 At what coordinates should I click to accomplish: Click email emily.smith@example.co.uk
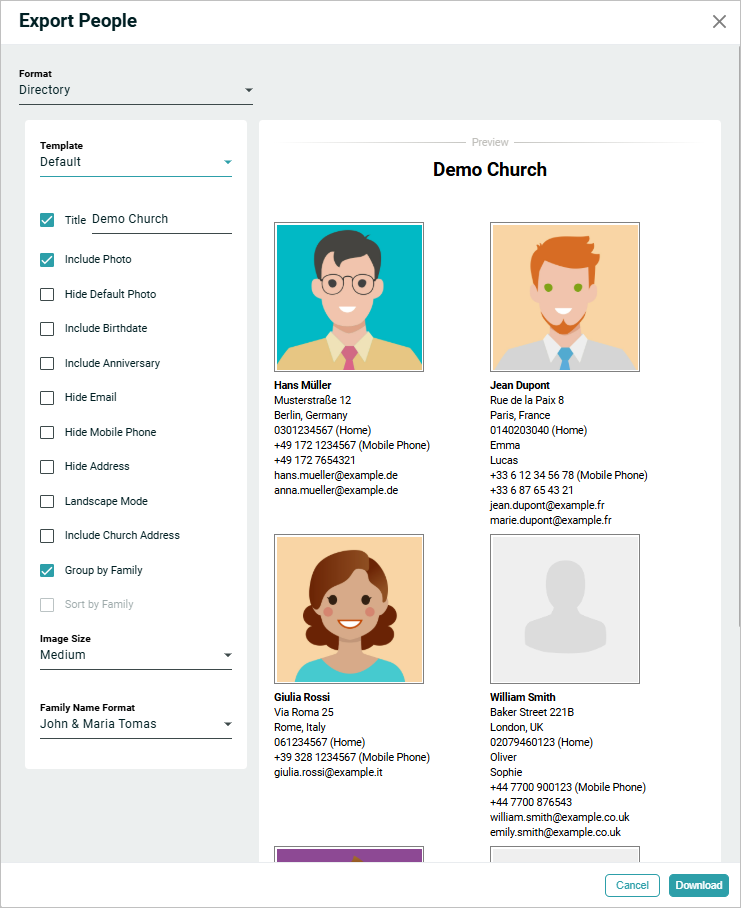(x=555, y=833)
